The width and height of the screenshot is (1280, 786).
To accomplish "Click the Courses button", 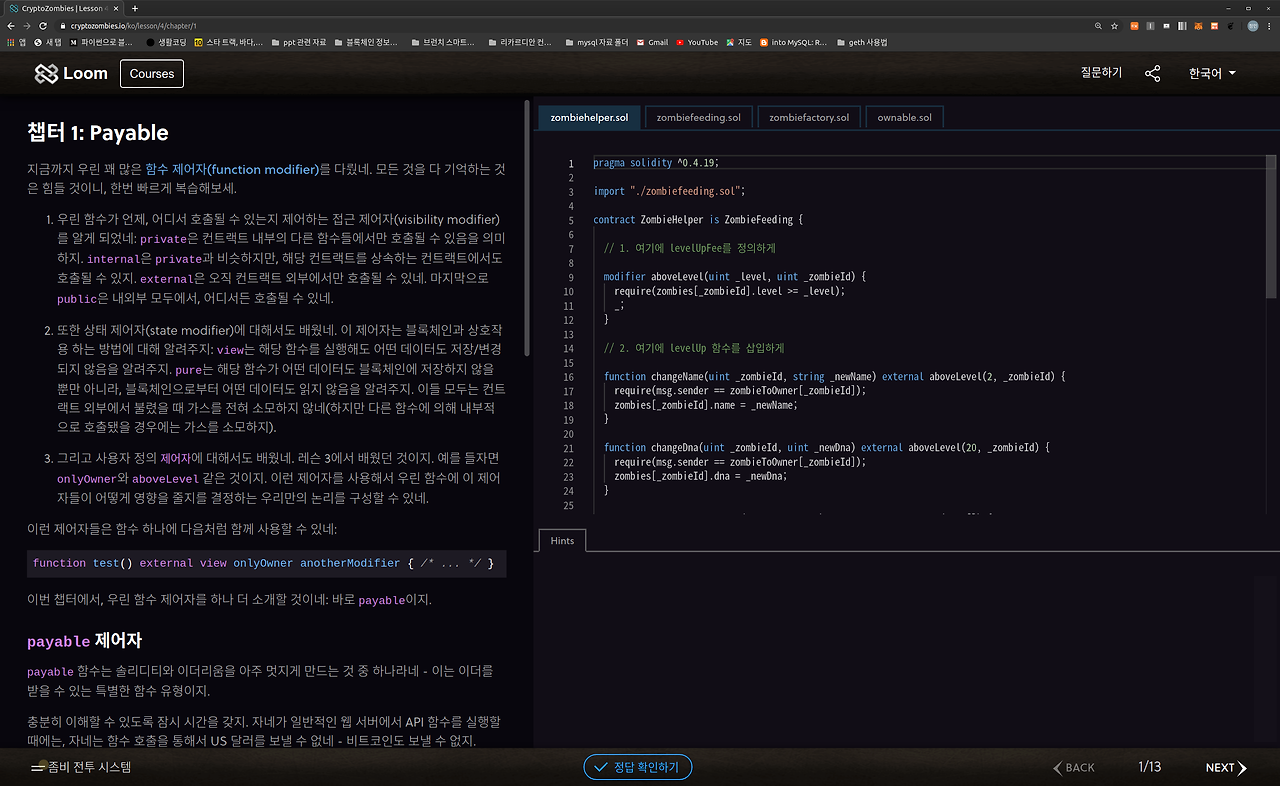I will click(x=152, y=74).
